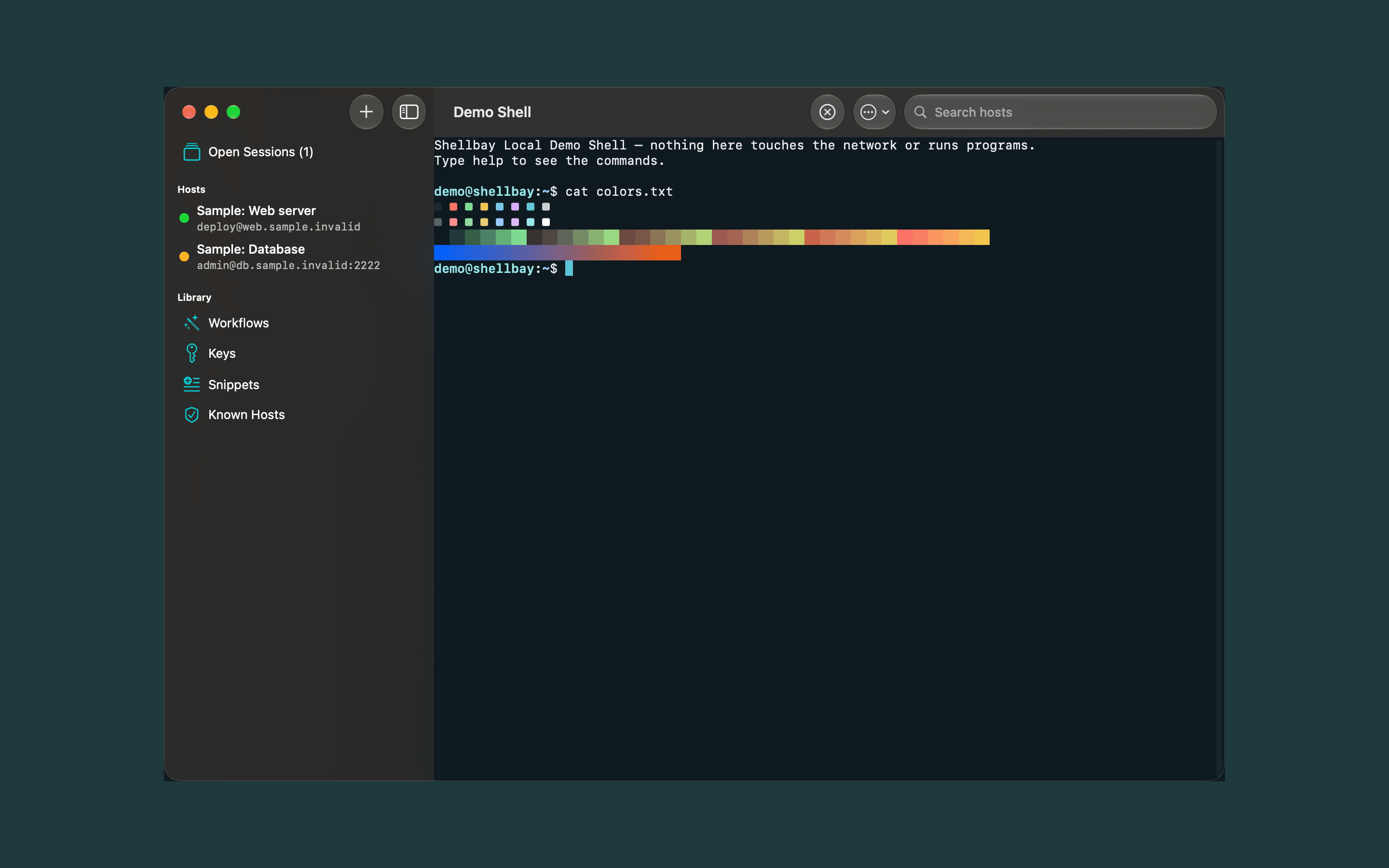Open Workflows in the Library
The height and width of the screenshot is (868, 1389).
coord(299,323)
